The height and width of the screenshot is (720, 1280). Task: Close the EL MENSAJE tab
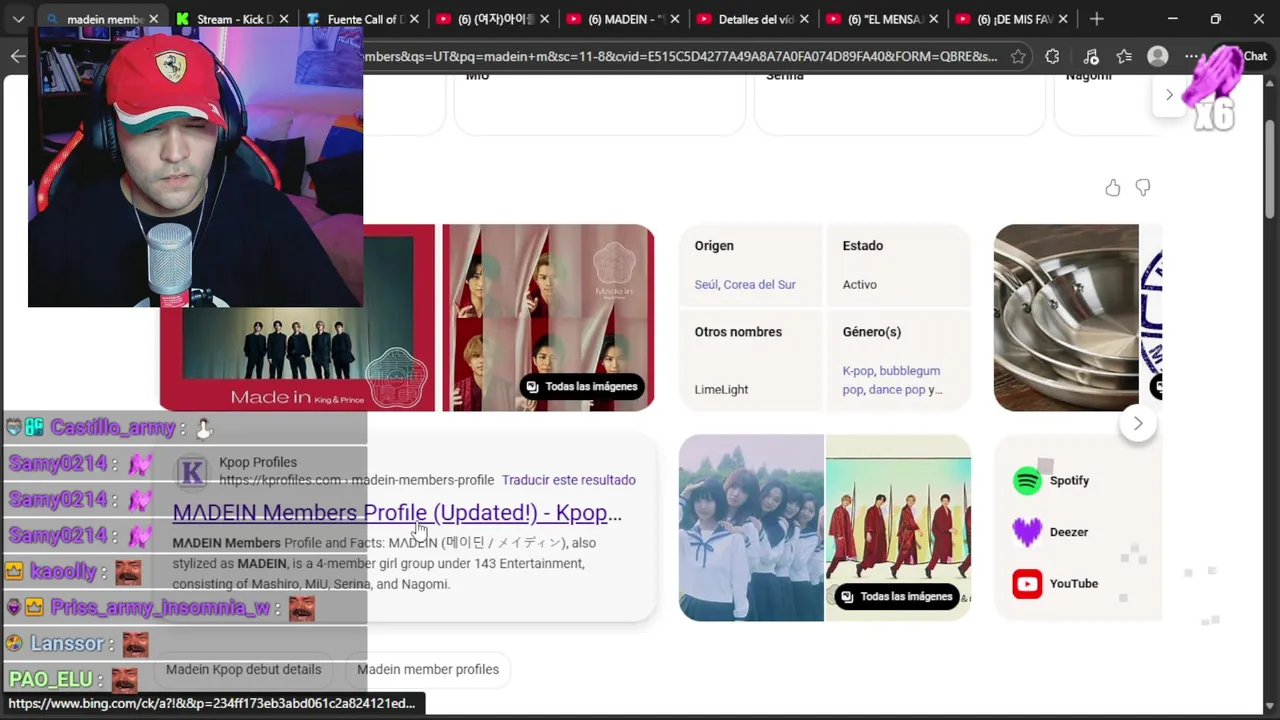point(934,19)
